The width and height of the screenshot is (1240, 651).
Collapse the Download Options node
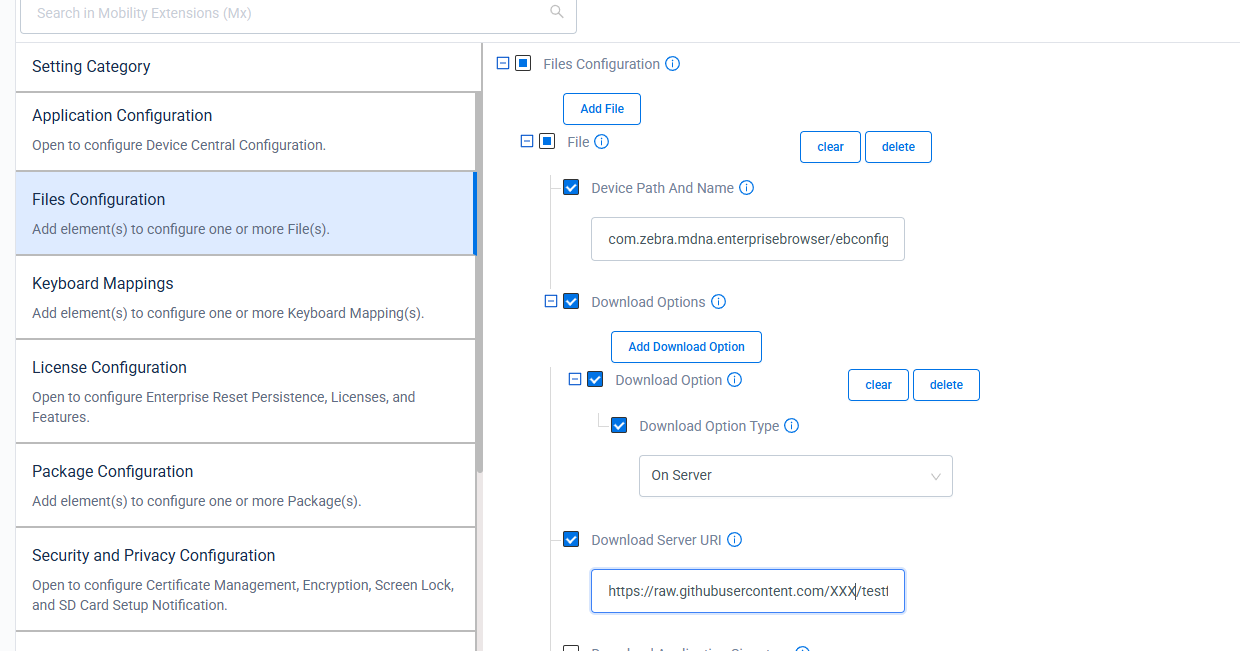(x=551, y=301)
